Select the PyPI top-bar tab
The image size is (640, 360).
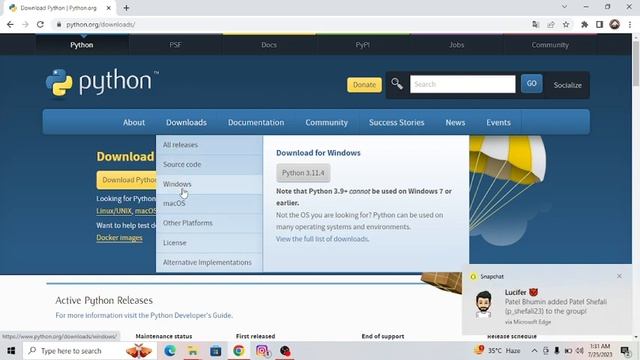[362, 45]
